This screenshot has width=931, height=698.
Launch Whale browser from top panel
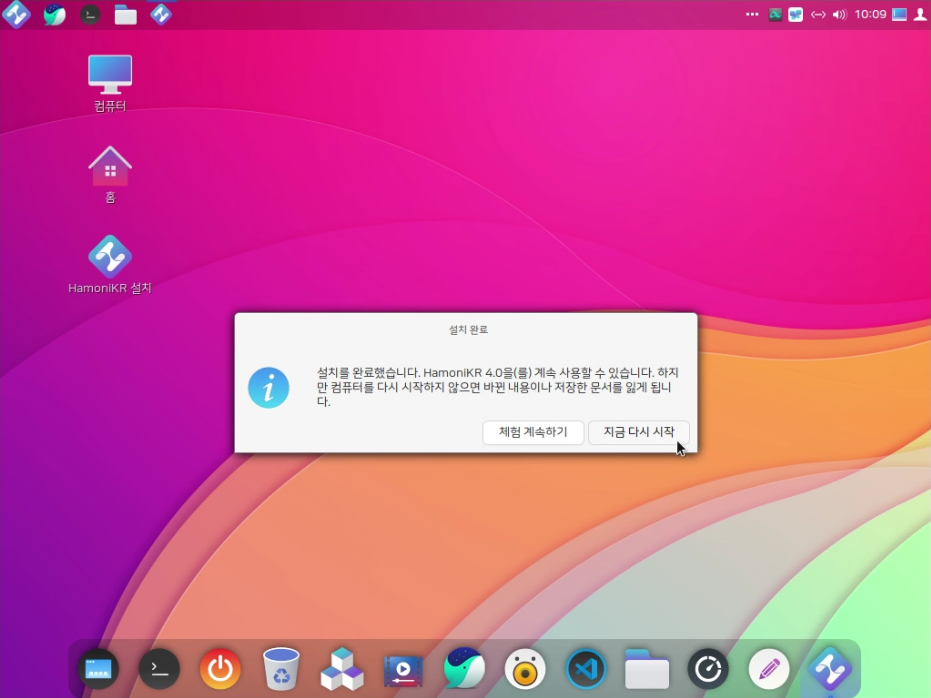click(x=54, y=15)
